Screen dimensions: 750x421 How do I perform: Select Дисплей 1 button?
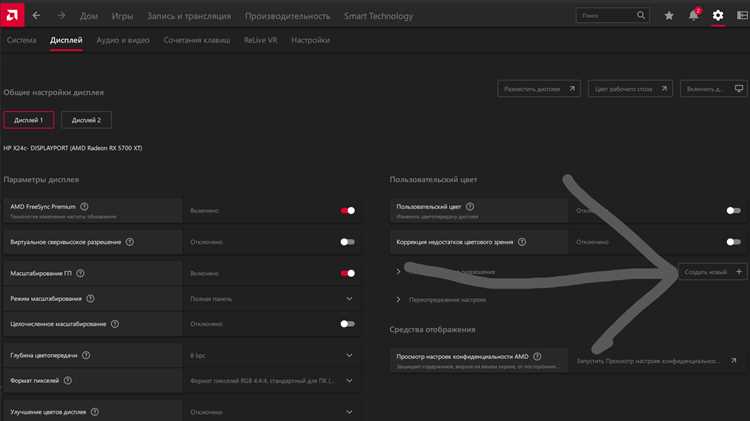pos(29,120)
